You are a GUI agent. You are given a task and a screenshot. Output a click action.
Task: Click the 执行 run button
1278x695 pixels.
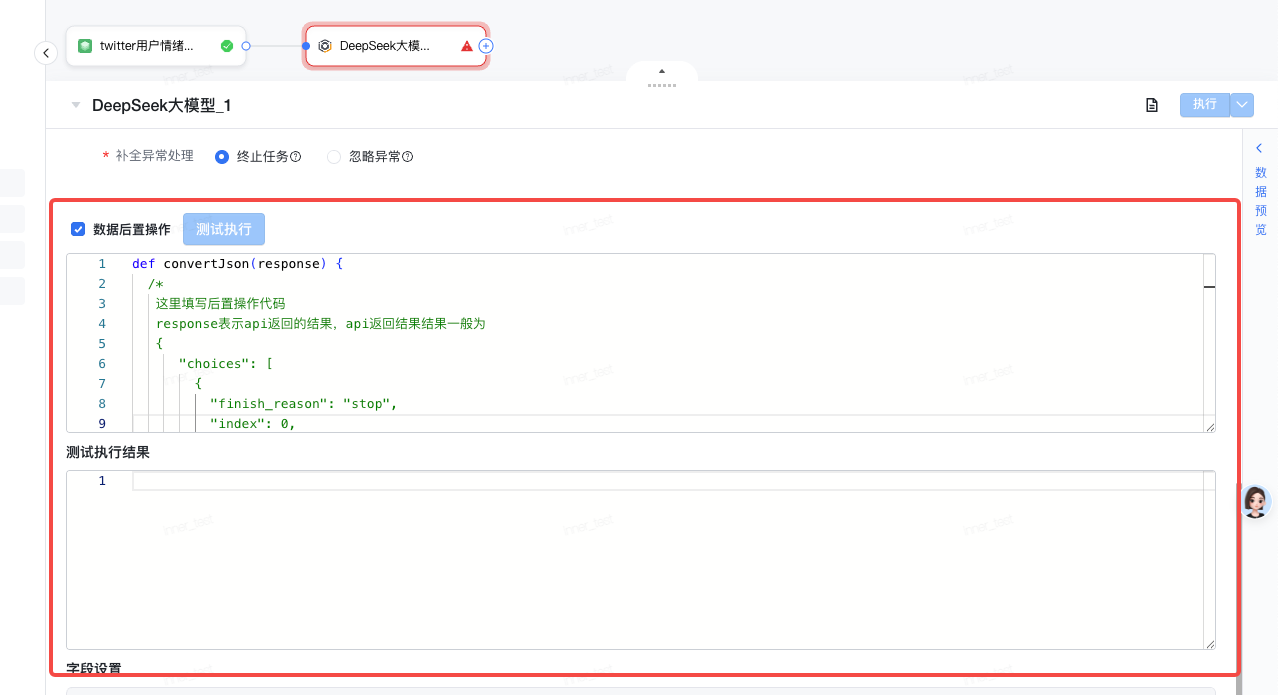(x=1204, y=105)
